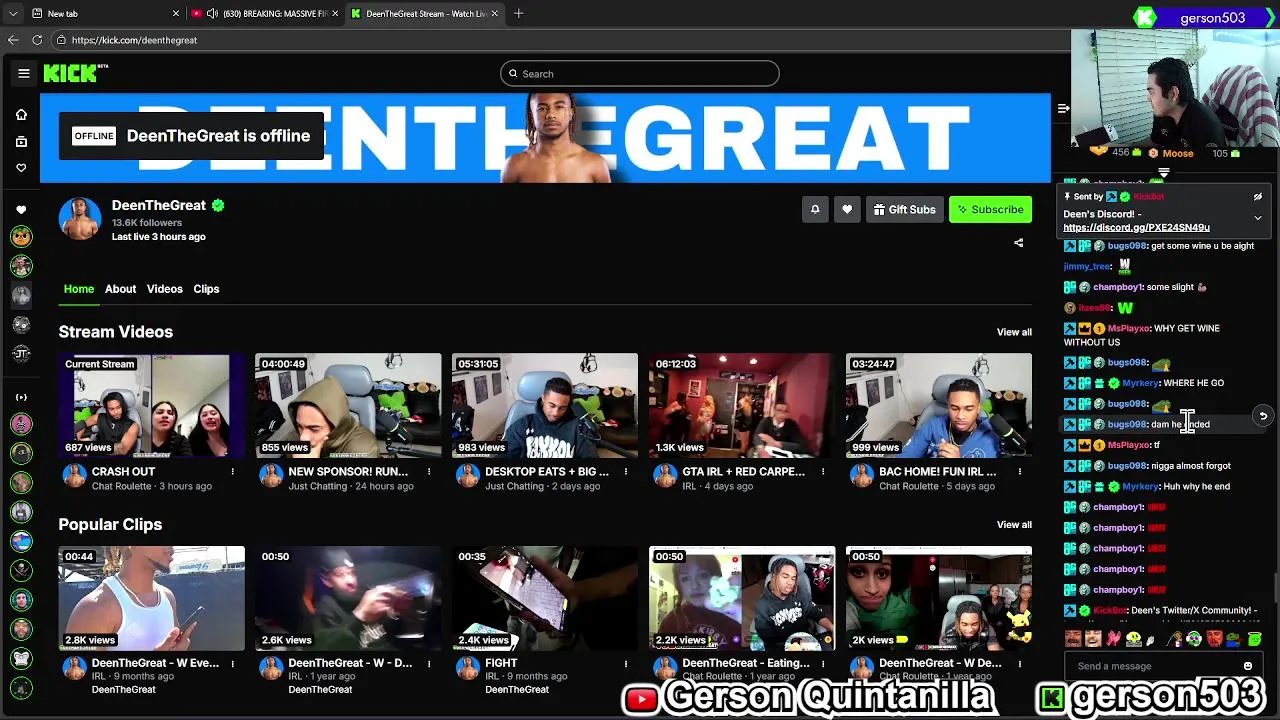Open the 04:00:49 NEW SPONSOR video thumbnail
The image size is (1280, 720).
pos(348,405)
